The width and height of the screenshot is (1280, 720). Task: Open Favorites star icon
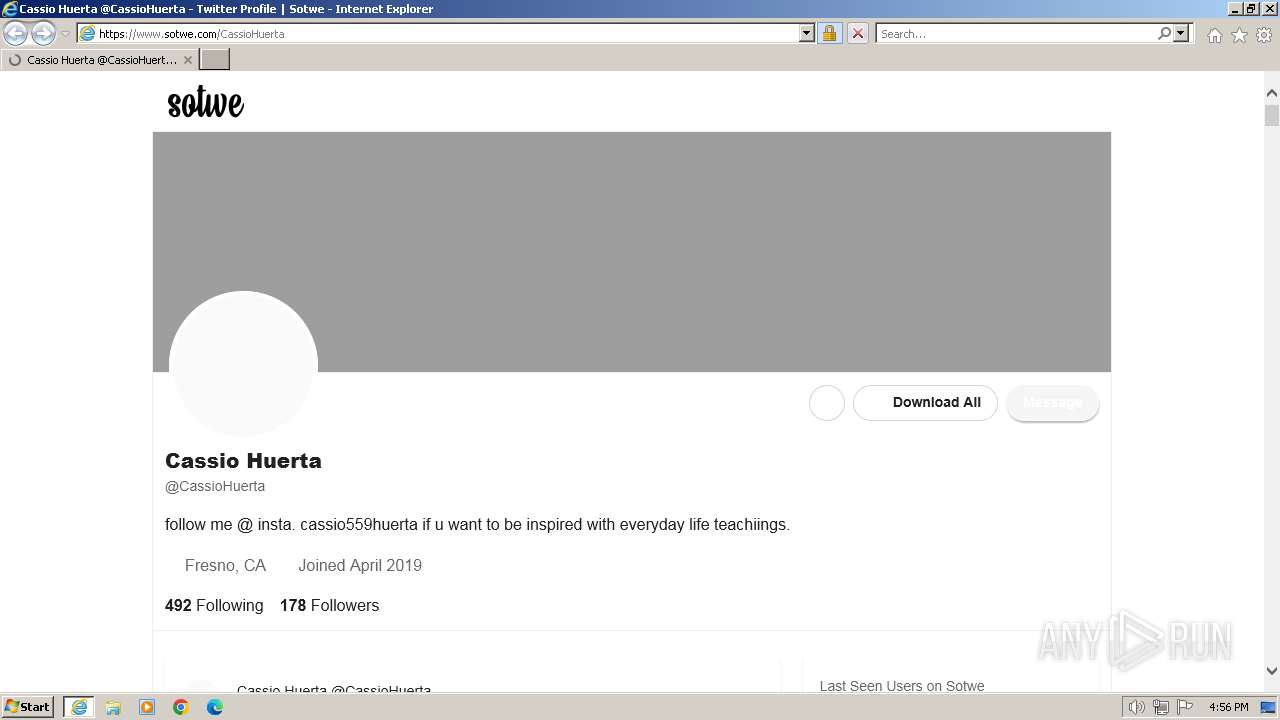pos(1239,35)
